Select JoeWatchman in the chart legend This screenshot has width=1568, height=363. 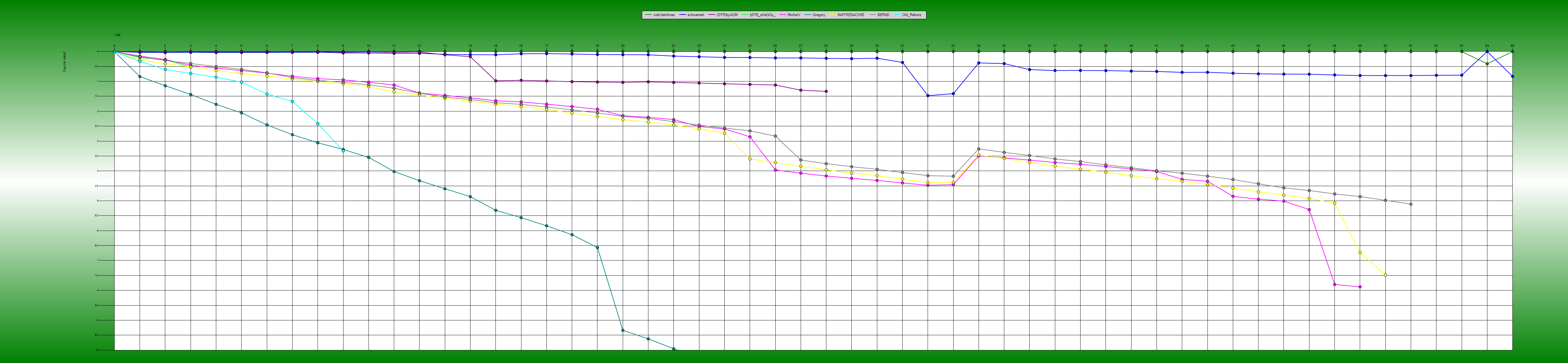click(x=664, y=15)
